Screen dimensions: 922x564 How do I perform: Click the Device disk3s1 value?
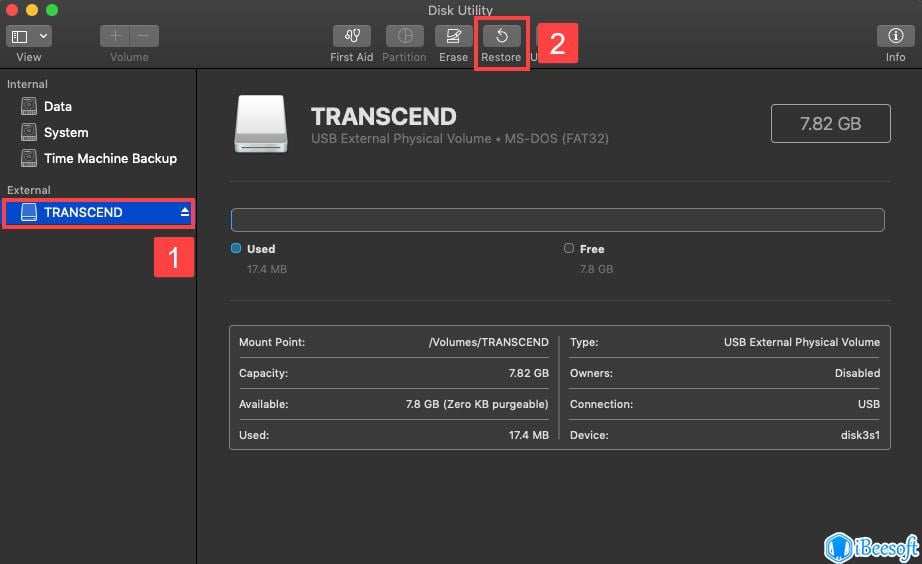[x=860, y=435]
